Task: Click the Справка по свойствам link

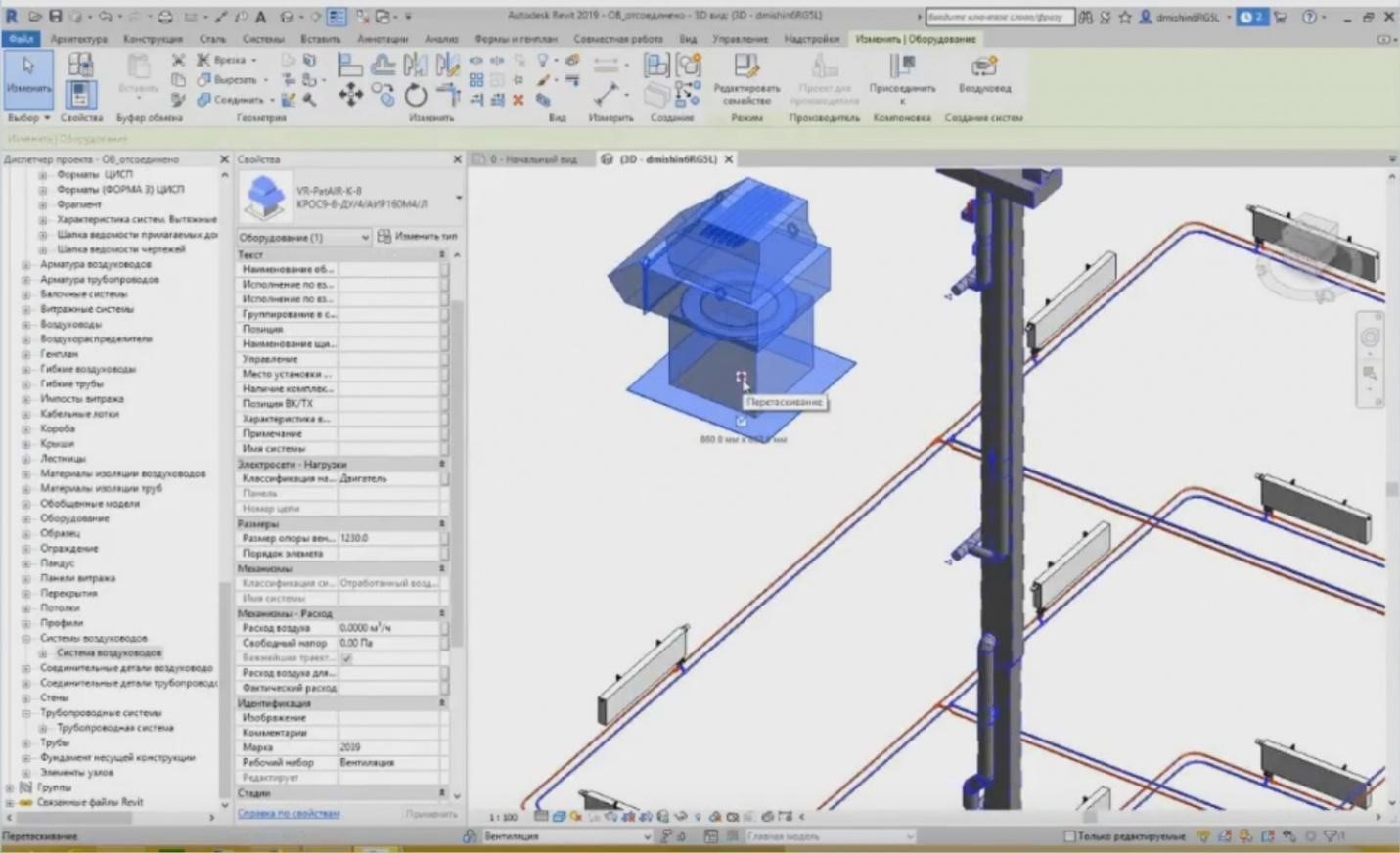Action: tap(290, 814)
